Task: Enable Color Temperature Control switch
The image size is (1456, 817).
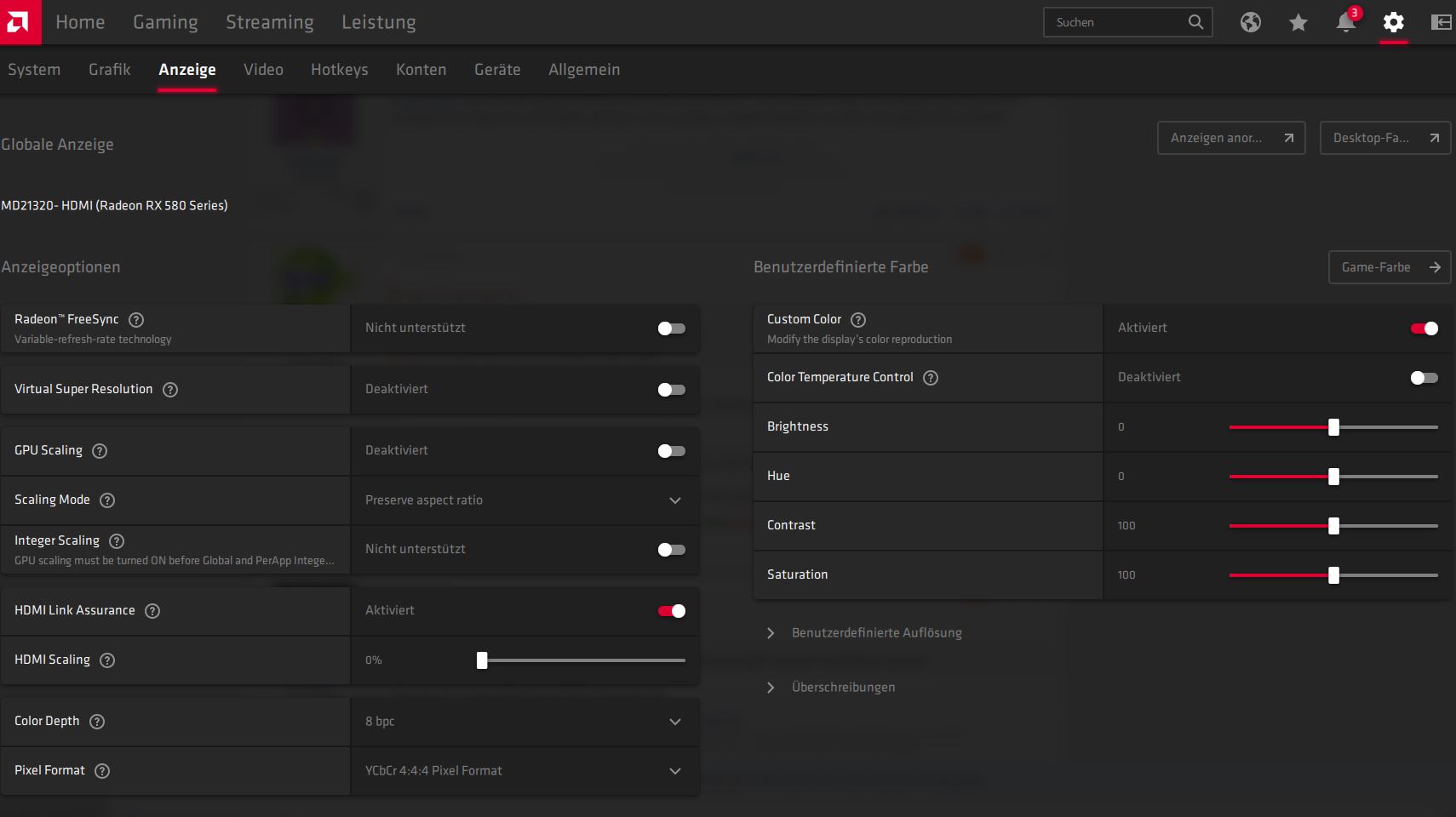Action: (1424, 378)
